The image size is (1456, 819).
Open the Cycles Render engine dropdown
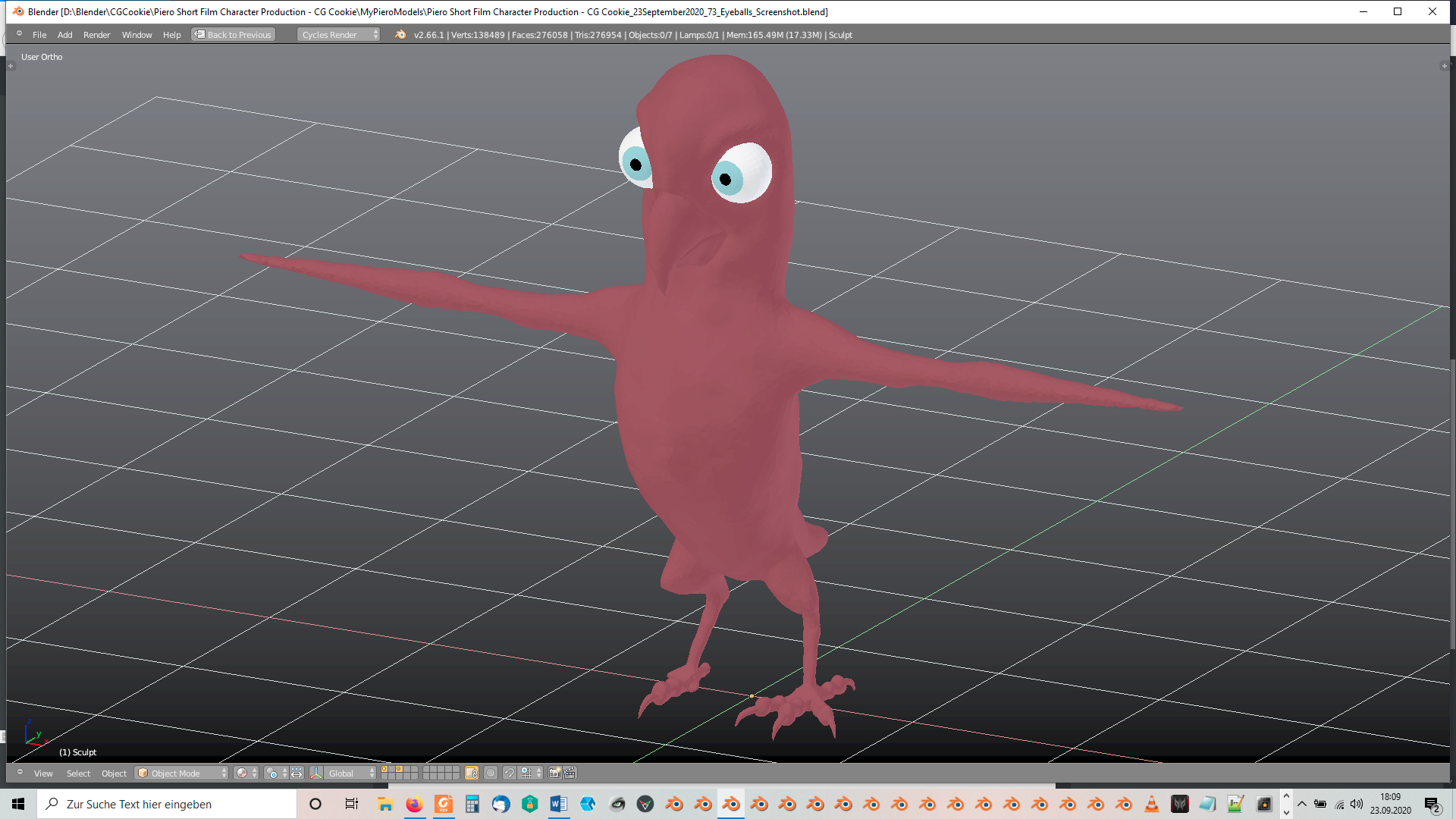[x=337, y=35]
